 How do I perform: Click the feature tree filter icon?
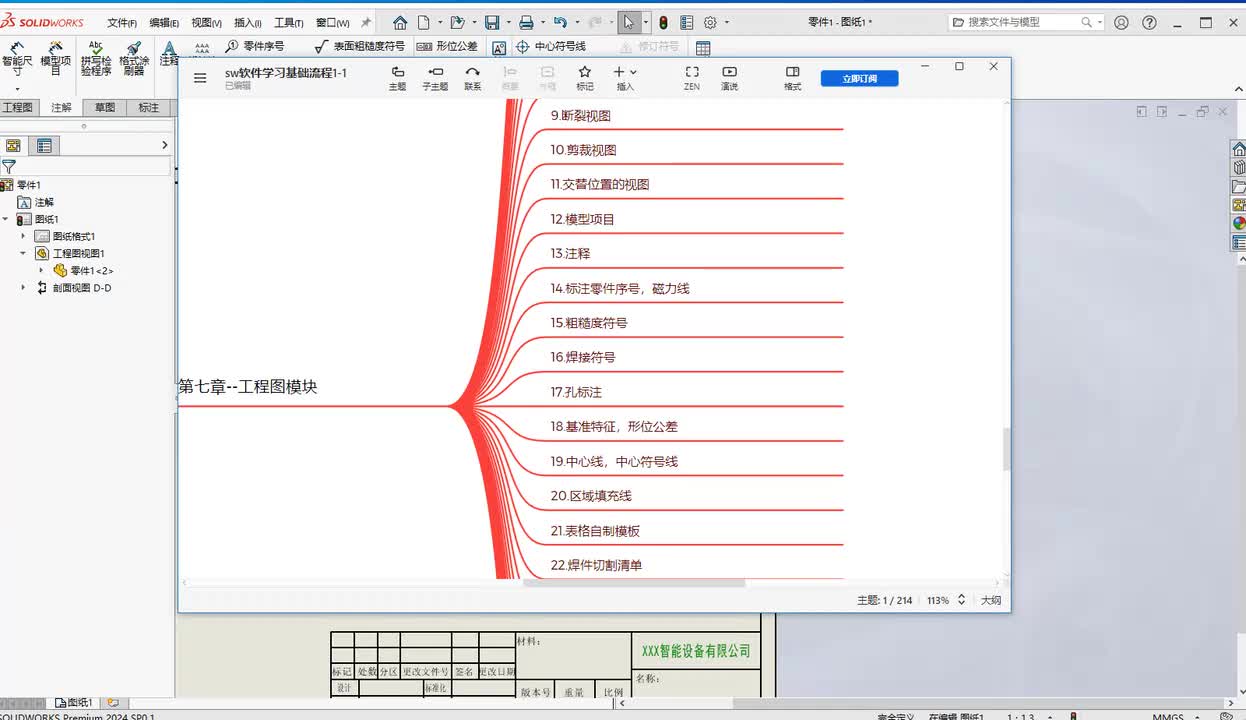coord(9,167)
